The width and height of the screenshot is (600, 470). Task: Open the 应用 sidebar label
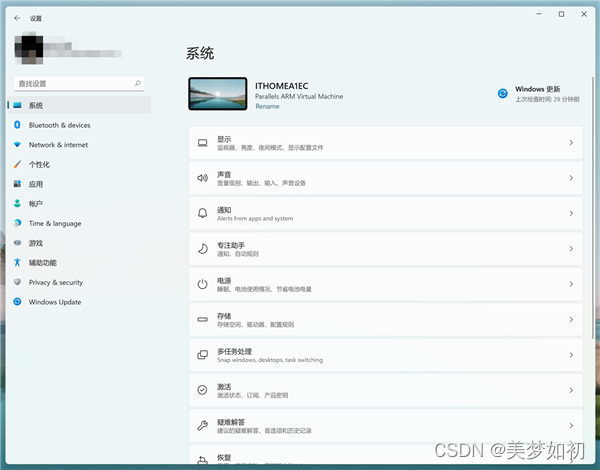(36, 184)
